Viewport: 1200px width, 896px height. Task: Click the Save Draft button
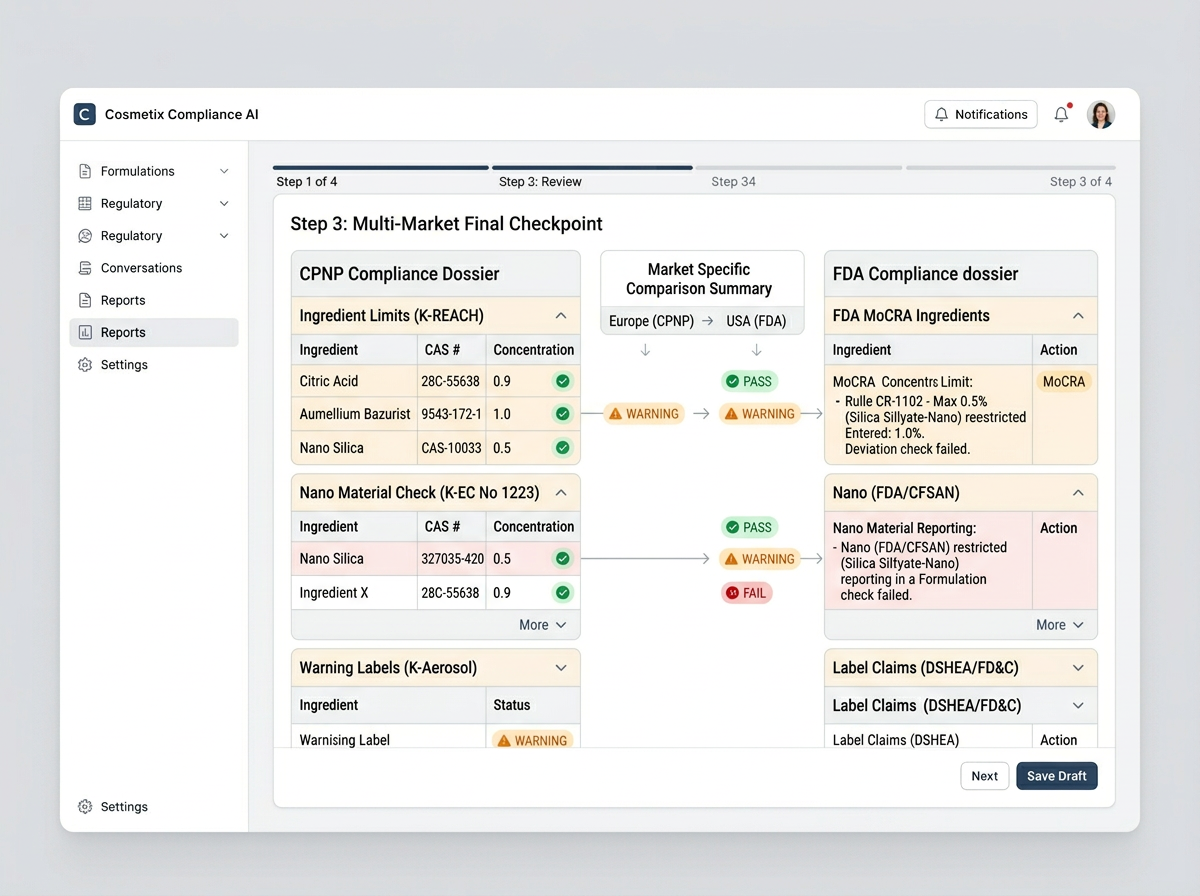point(1056,775)
